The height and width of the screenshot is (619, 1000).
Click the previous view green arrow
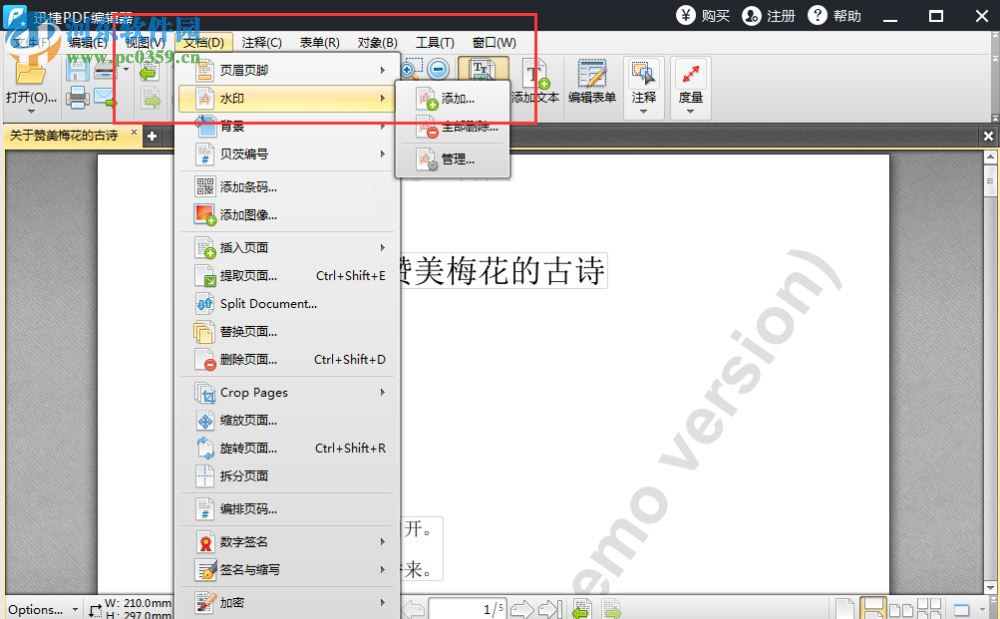coord(583,606)
